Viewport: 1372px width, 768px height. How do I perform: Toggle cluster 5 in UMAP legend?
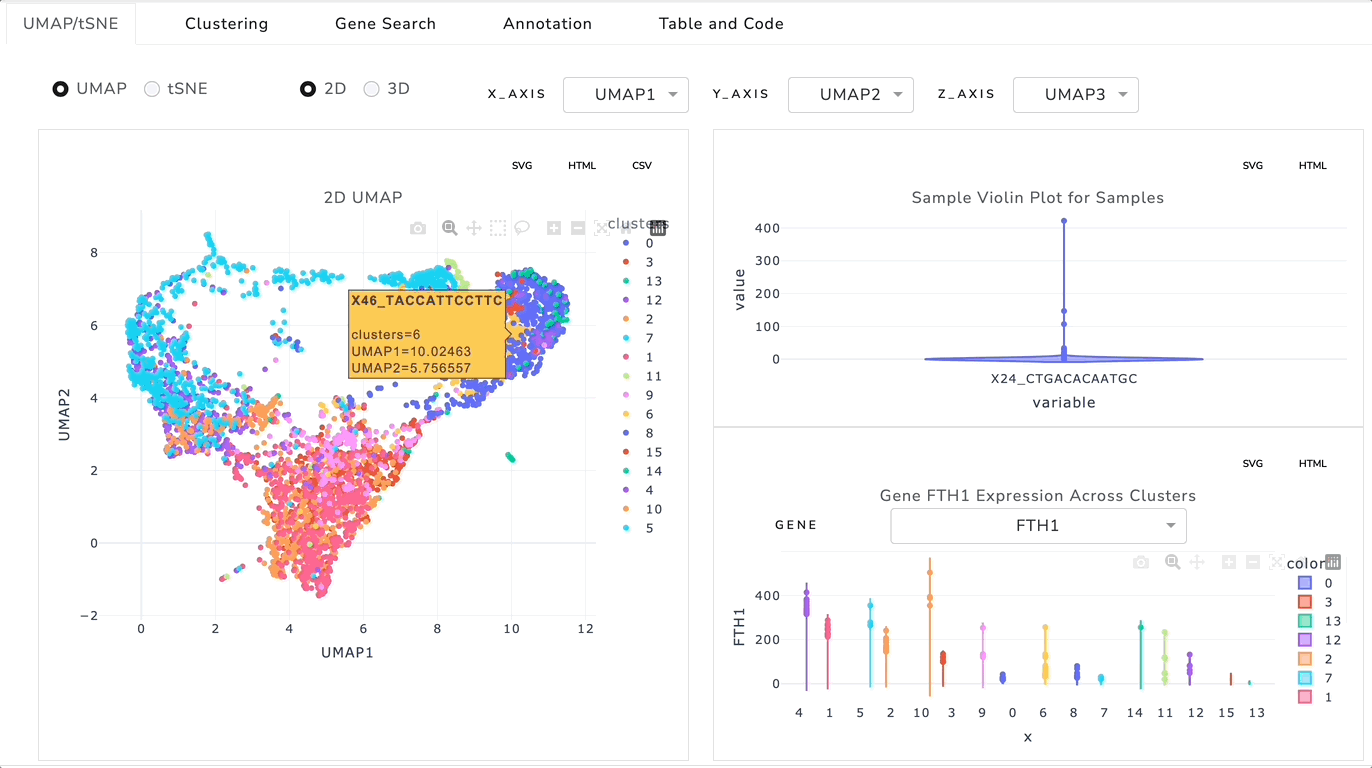638,528
